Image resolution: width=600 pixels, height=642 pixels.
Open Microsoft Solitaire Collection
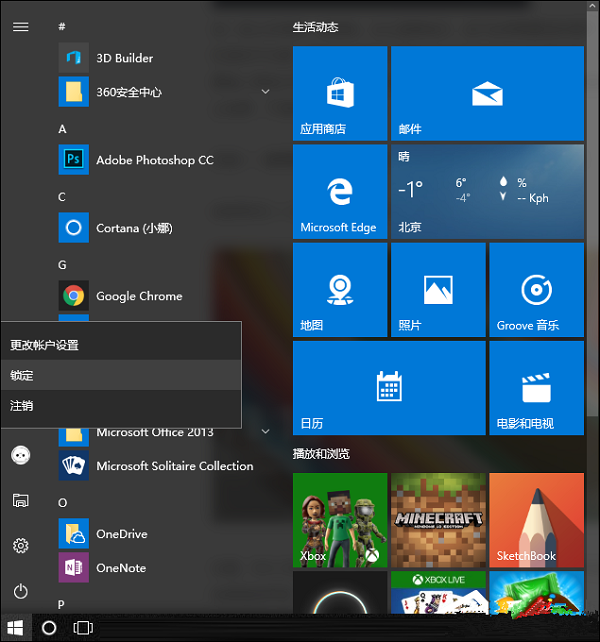click(174, 466)
